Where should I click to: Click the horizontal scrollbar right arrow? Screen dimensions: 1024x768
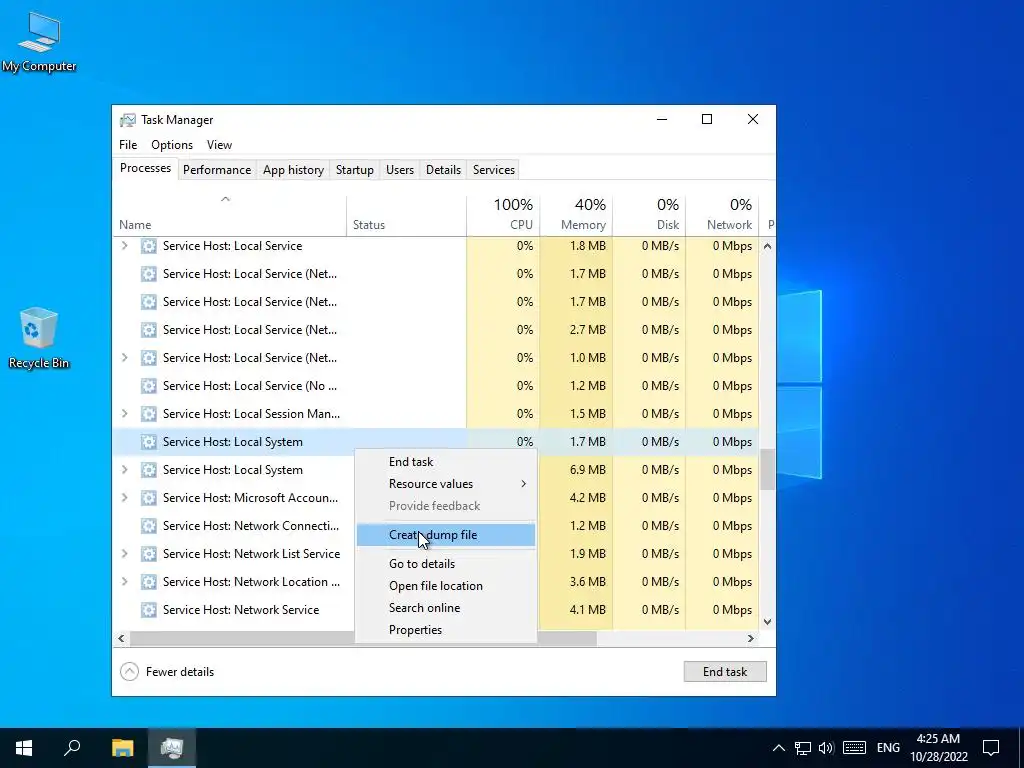[x=751, y=639]
